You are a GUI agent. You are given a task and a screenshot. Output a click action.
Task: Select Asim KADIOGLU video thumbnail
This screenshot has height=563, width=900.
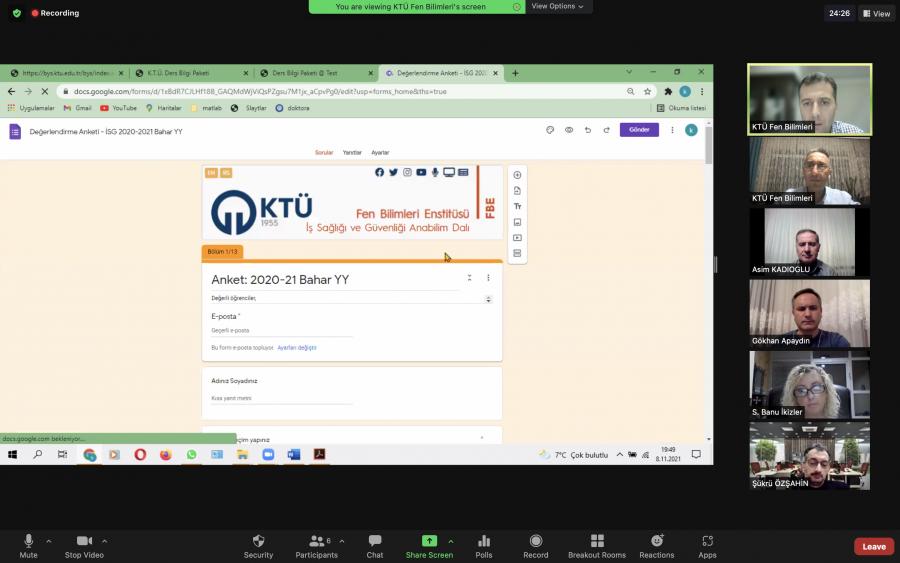click(x=809, y=242)
